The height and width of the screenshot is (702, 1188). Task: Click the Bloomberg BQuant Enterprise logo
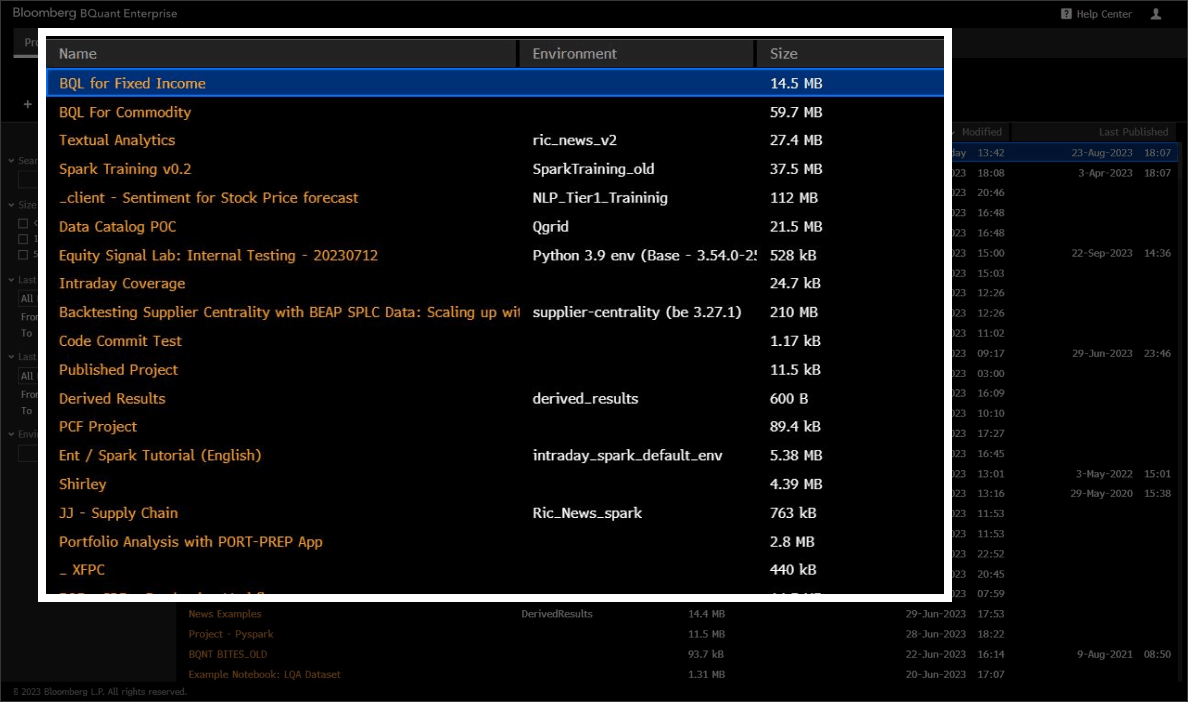click(88, 13)
